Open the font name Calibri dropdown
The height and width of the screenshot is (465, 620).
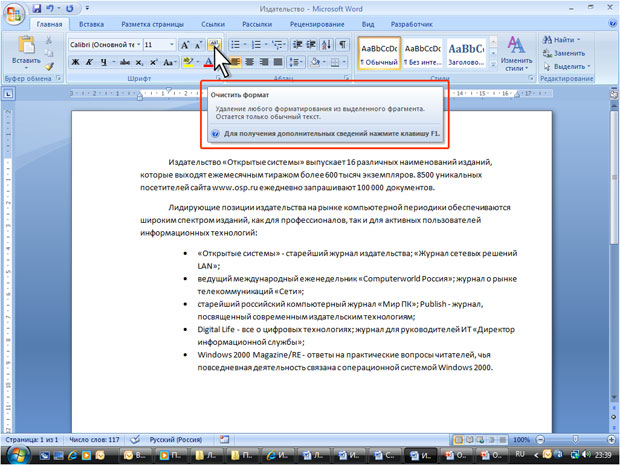click(x=138, y=45)
